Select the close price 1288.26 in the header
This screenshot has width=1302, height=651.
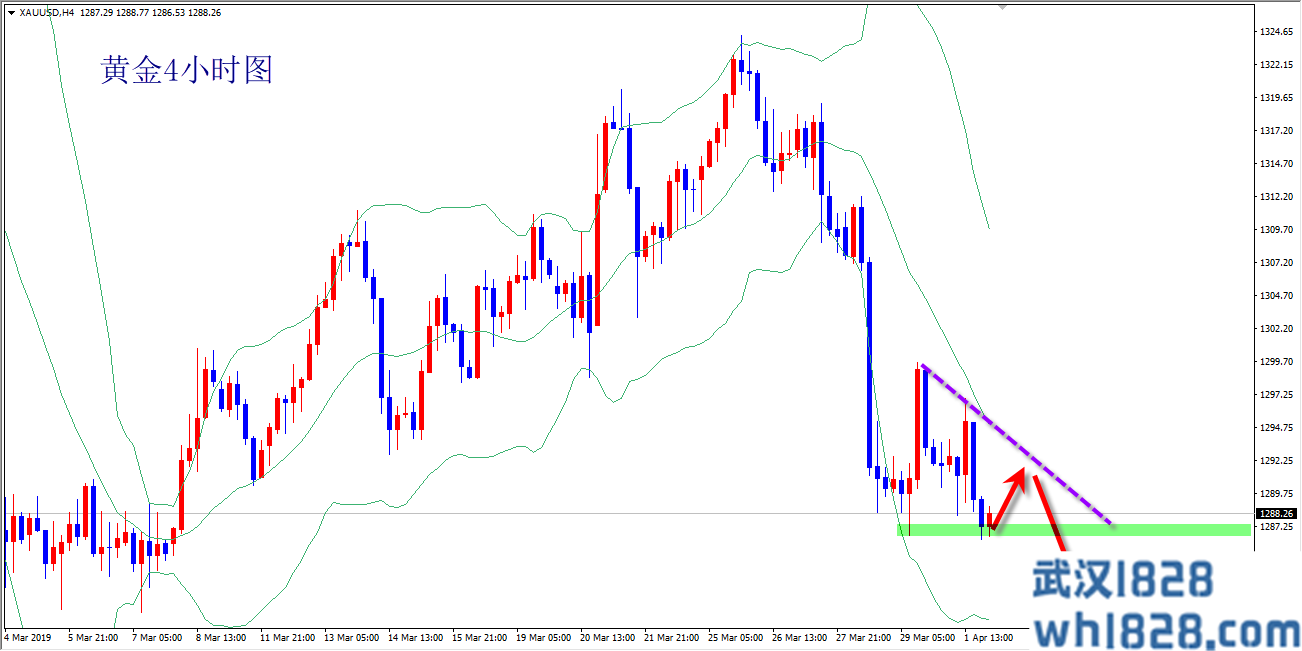tap(207, 12)
